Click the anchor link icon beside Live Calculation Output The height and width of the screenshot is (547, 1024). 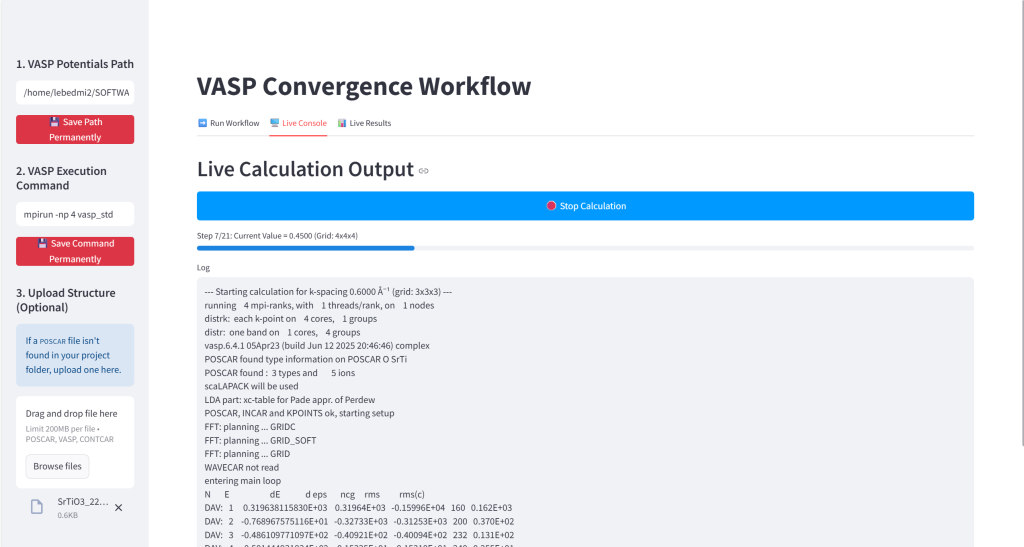click(424, 171)
